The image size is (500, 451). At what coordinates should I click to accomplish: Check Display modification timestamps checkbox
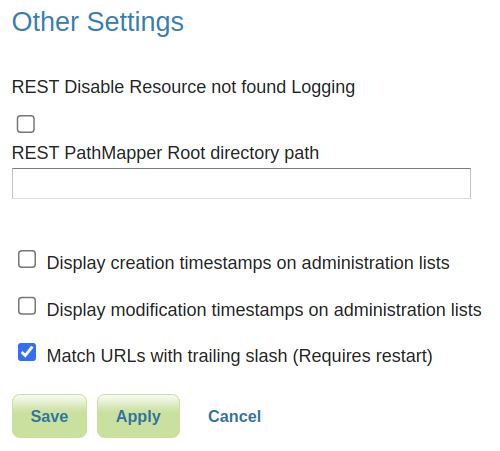[27, 306]
